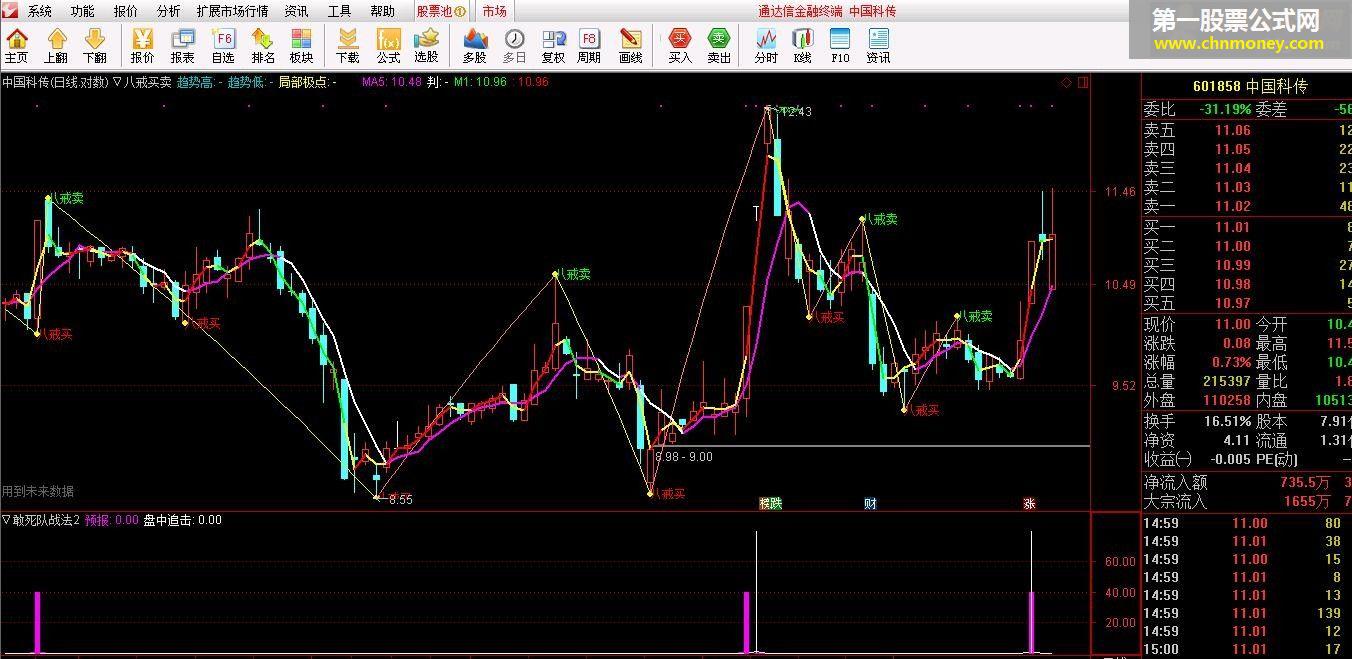1352x659 pixels.
Task: Open the 资讯 news toolbar icon
Action: pyautogui.click(x=878, y=46)
